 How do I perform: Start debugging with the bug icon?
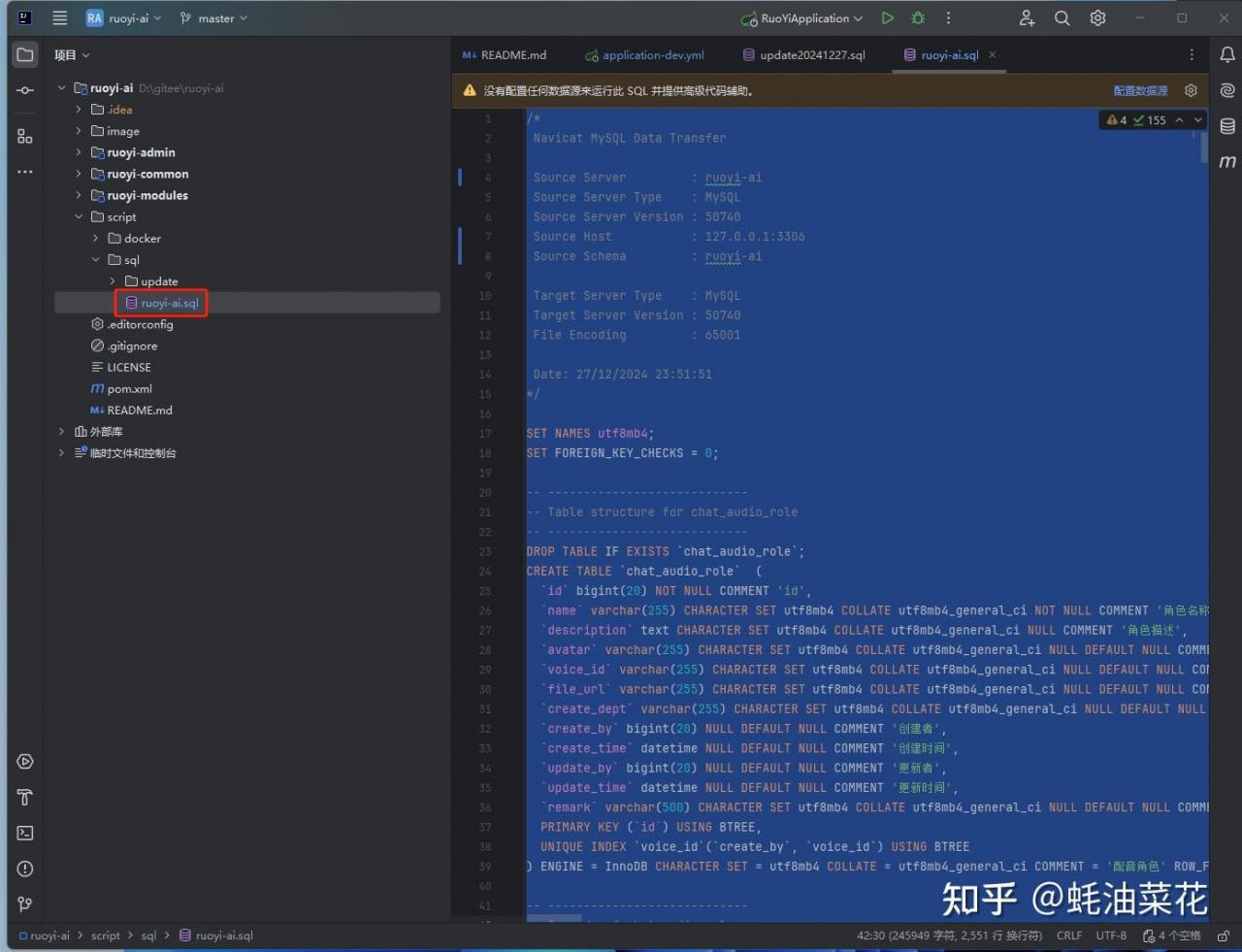(x=918, y=17)
